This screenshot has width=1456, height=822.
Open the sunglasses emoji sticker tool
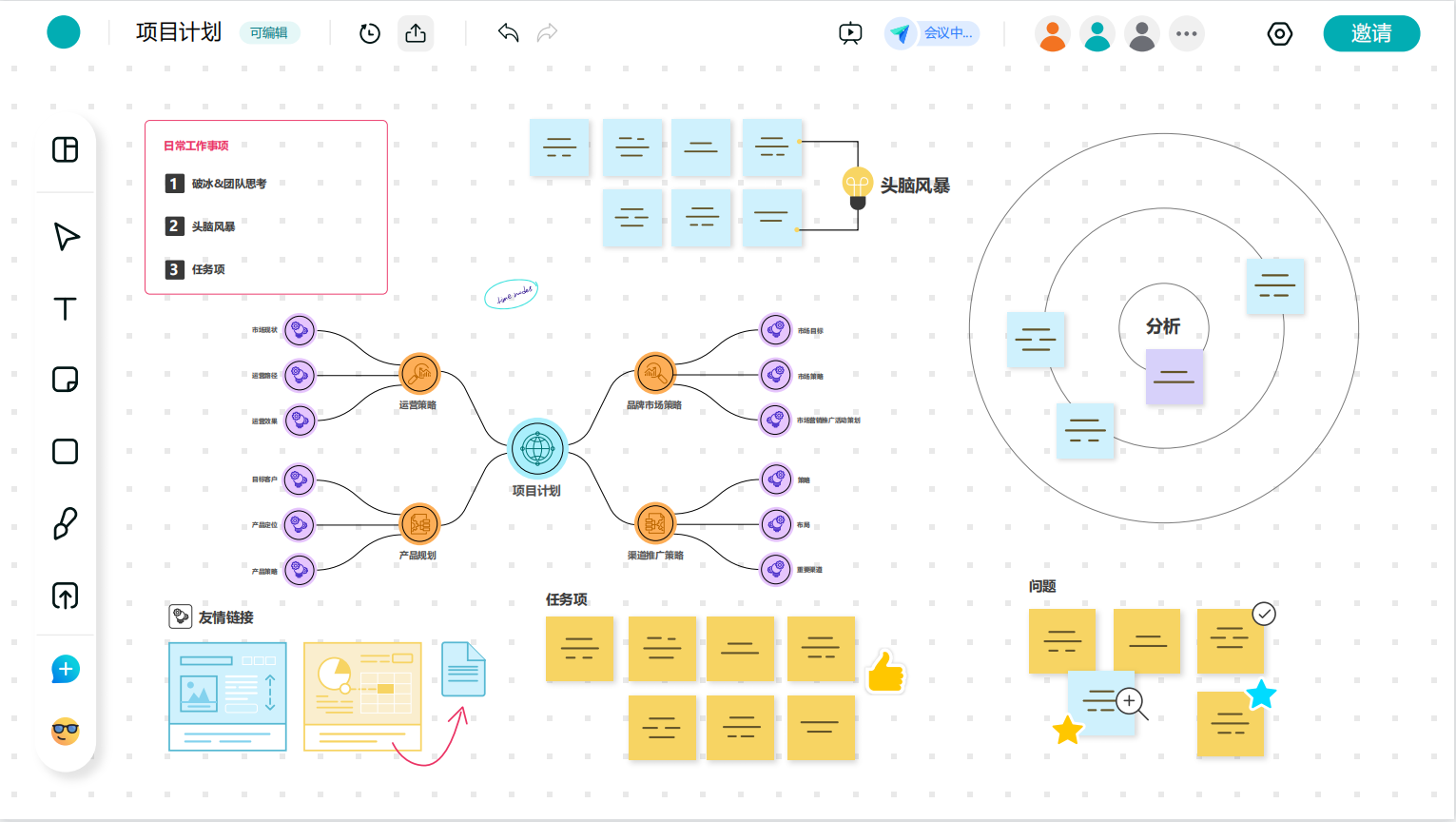click(x=65, y=731)
